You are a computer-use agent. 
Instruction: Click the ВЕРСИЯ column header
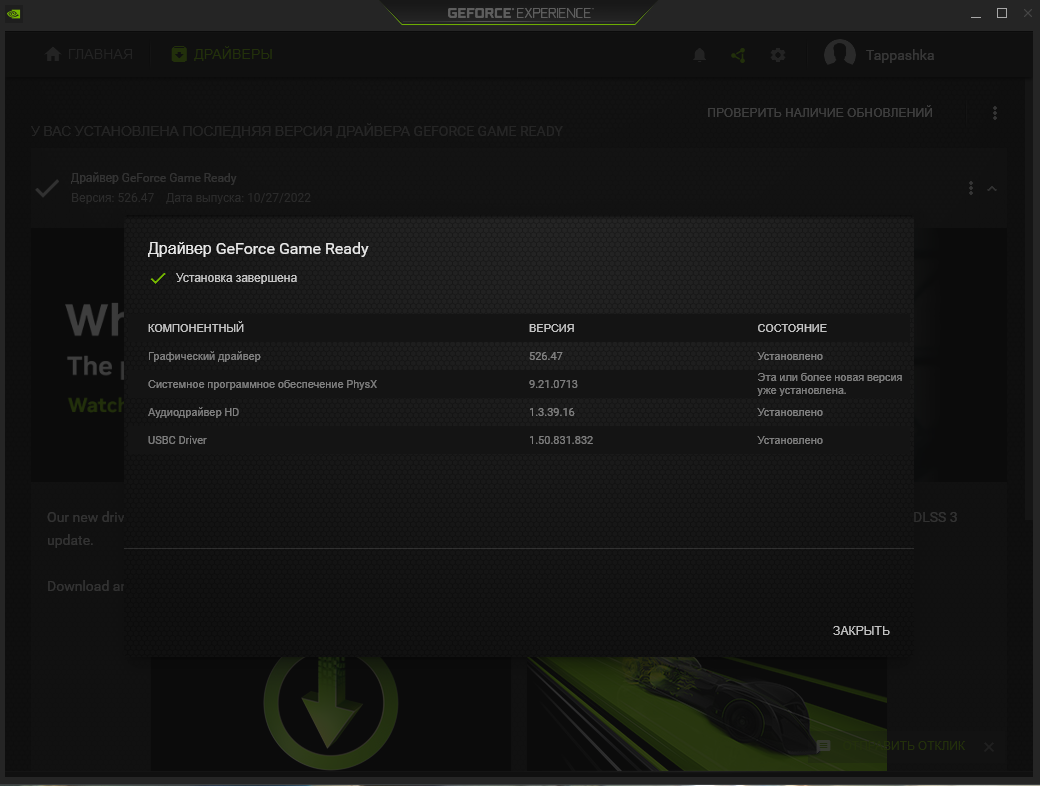point(551,328)
